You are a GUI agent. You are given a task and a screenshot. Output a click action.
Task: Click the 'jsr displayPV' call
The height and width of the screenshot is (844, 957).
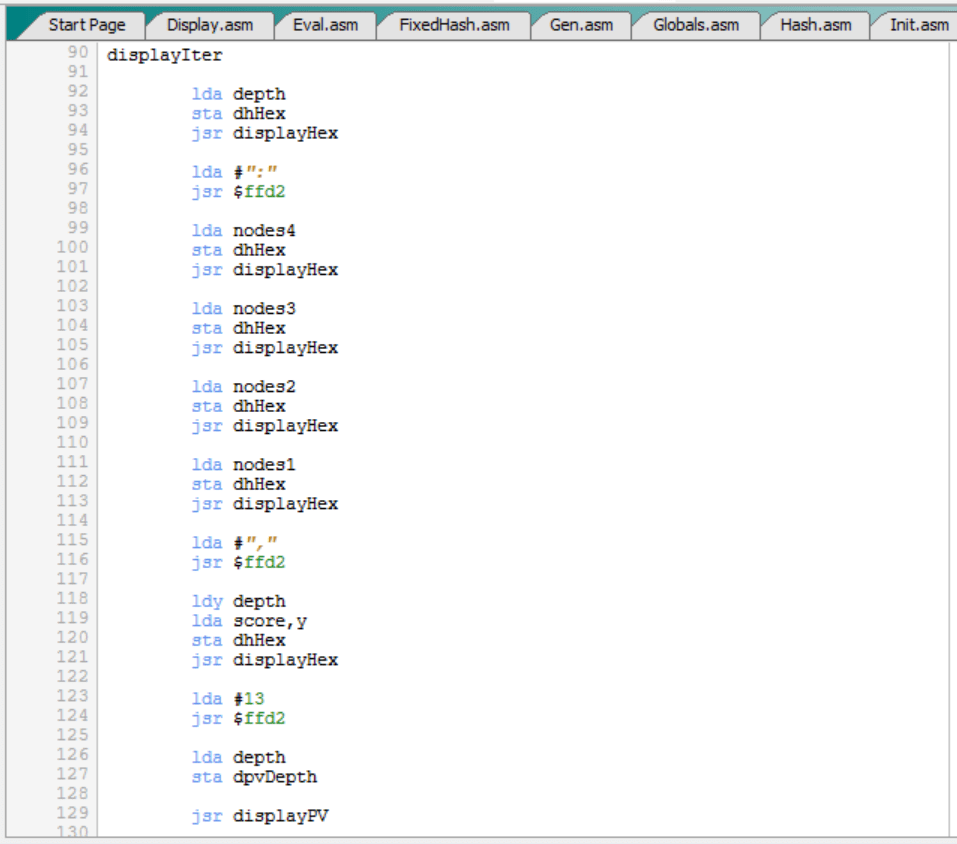(x=259, y=816)
